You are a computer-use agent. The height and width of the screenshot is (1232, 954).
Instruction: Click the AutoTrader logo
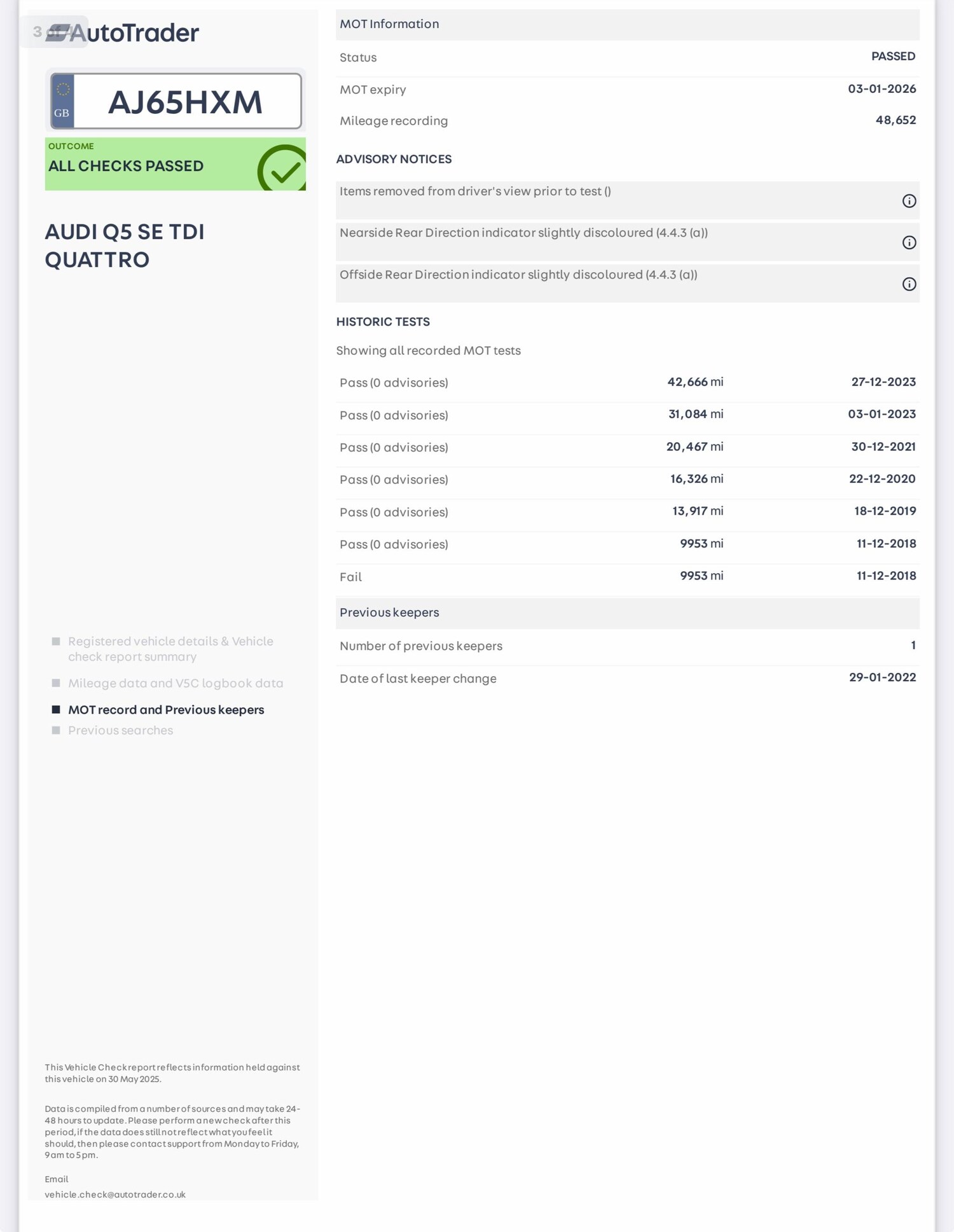(x=122, y=33)
